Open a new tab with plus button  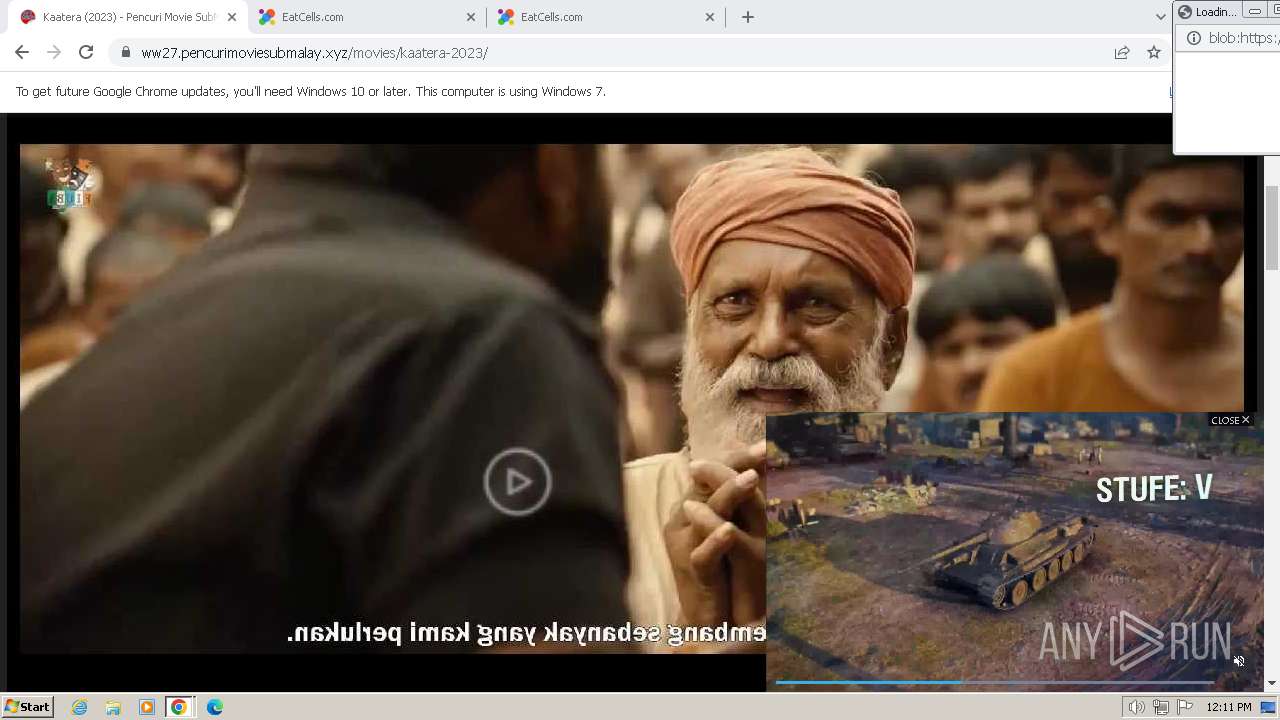(x=748, y=17)
